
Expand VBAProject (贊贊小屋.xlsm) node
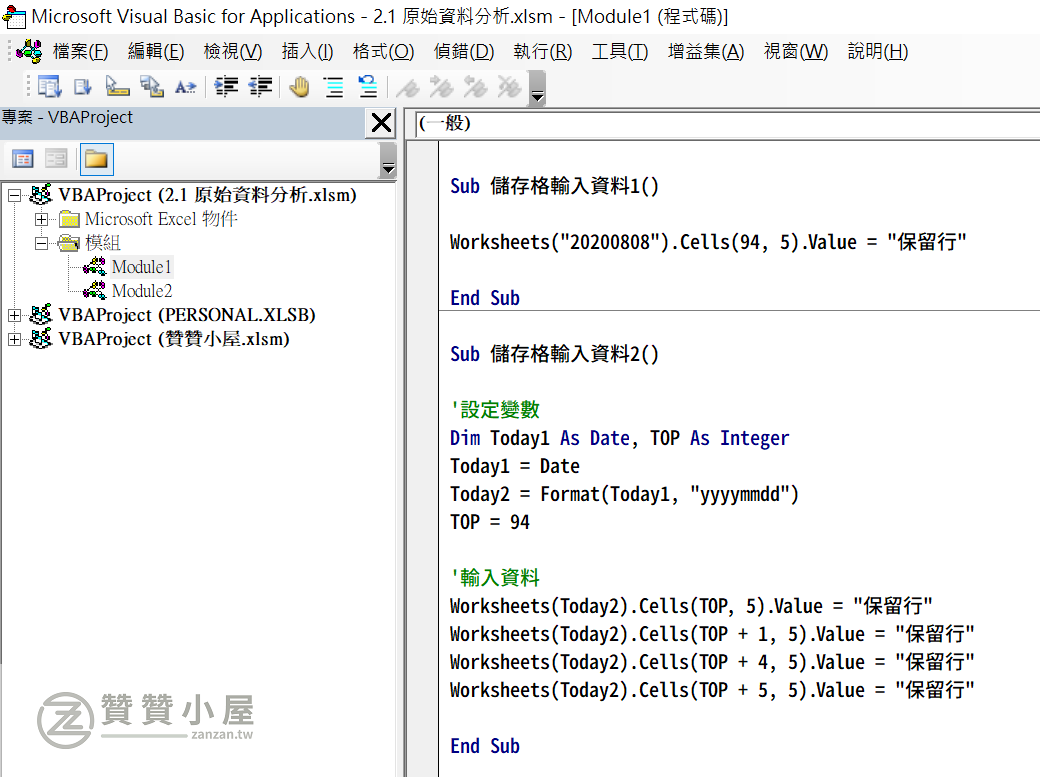click(x=14, y=339)
